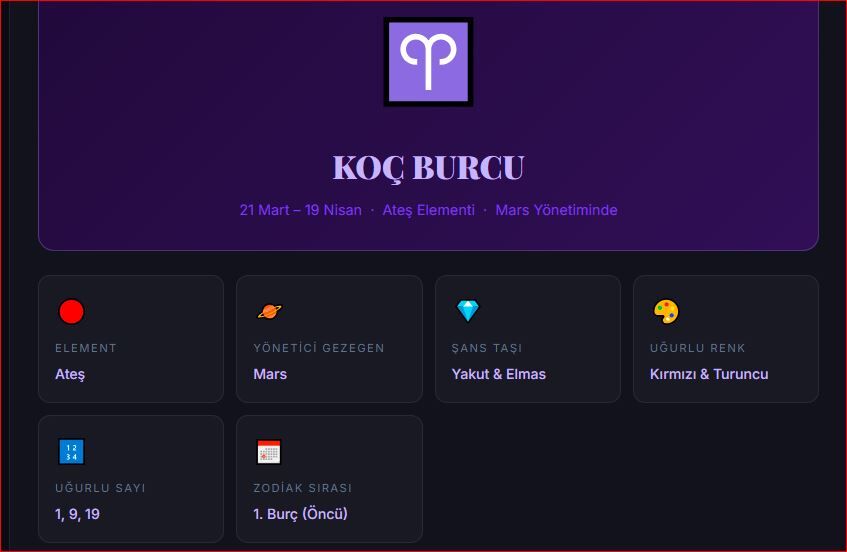
Task: Click the Ateş value in element card
Action: [x=70, y=374]
